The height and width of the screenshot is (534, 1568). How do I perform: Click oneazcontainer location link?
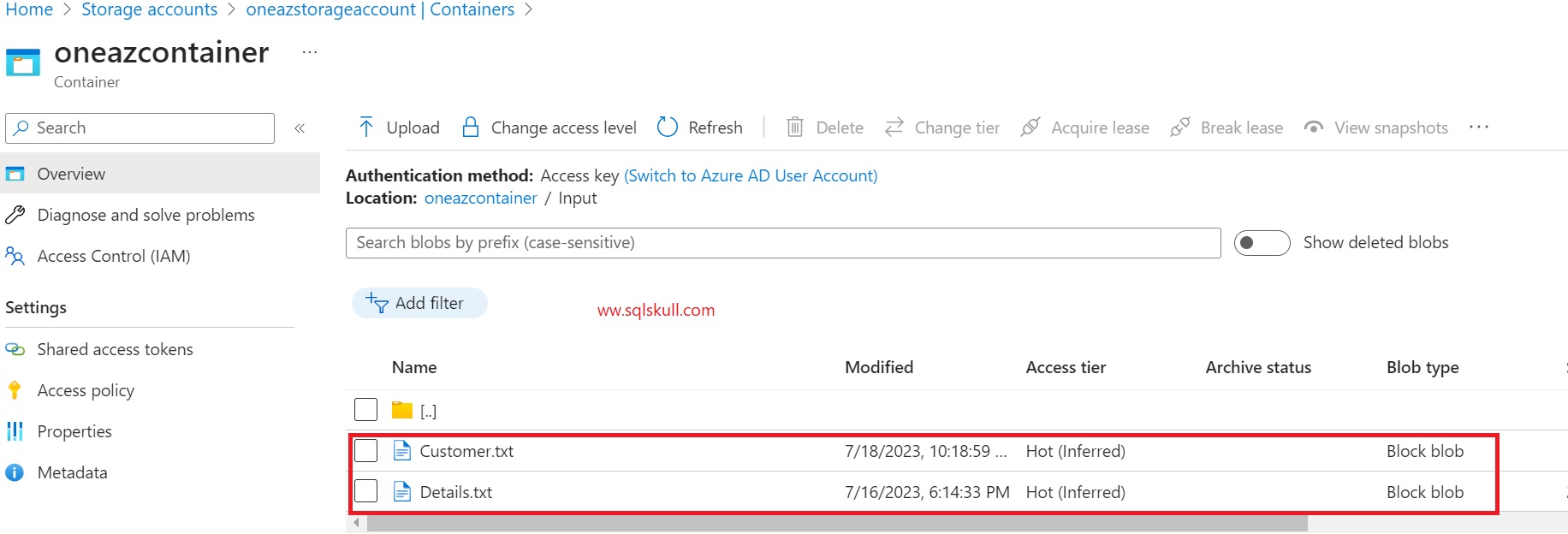tap(481, 198)
